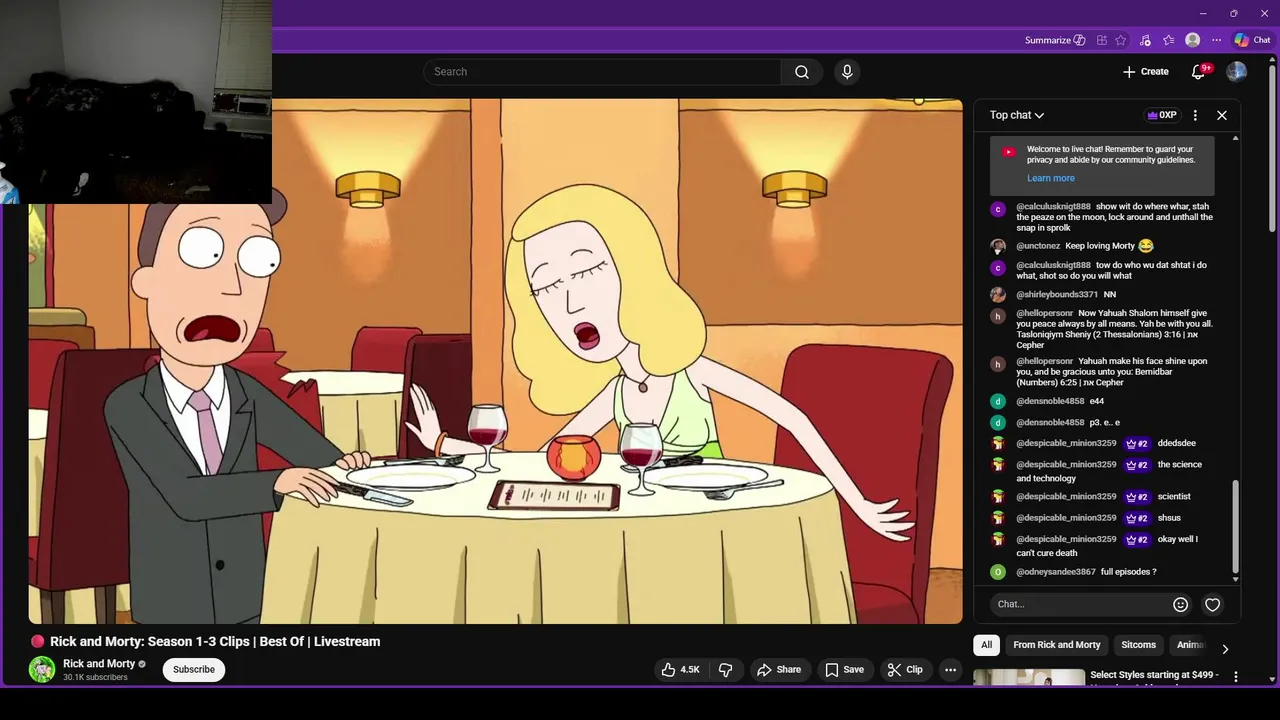Click the Select Styles starting at $499 title
This screenshot has height=720, width=1280.
pyautogui.click(x=1154, y=675)
